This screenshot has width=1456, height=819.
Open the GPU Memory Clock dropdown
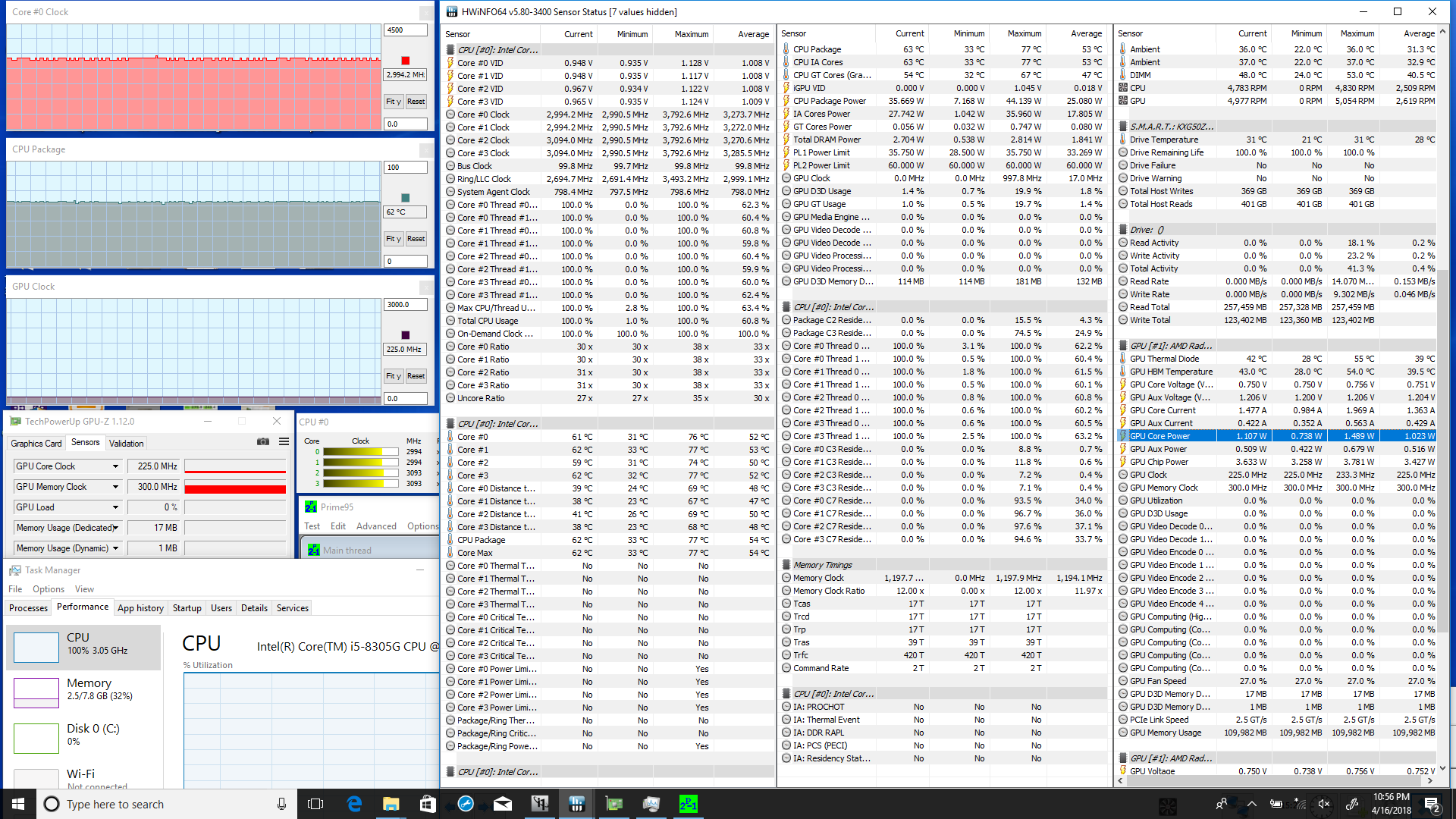point(115,487)
